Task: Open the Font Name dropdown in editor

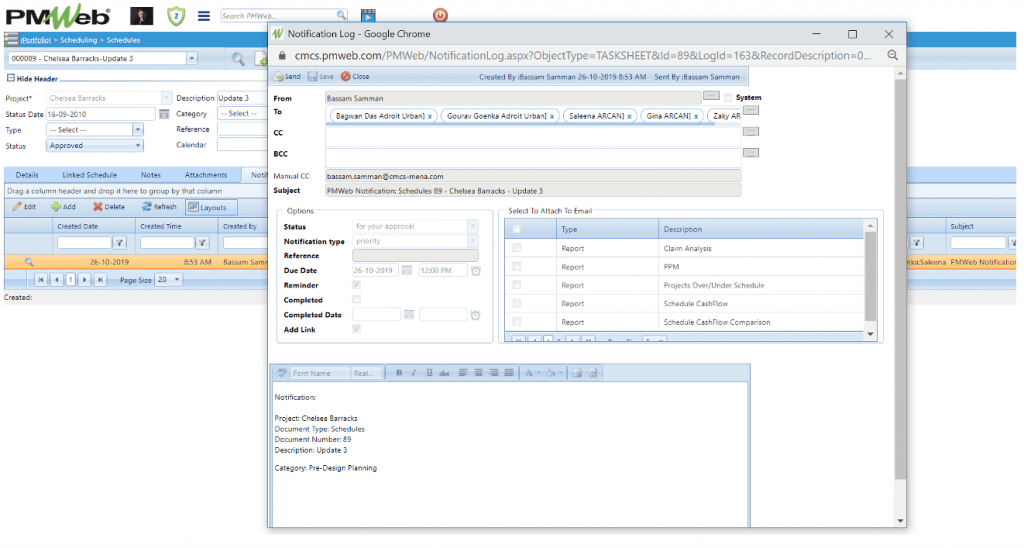Action: [x=320, y=373]
